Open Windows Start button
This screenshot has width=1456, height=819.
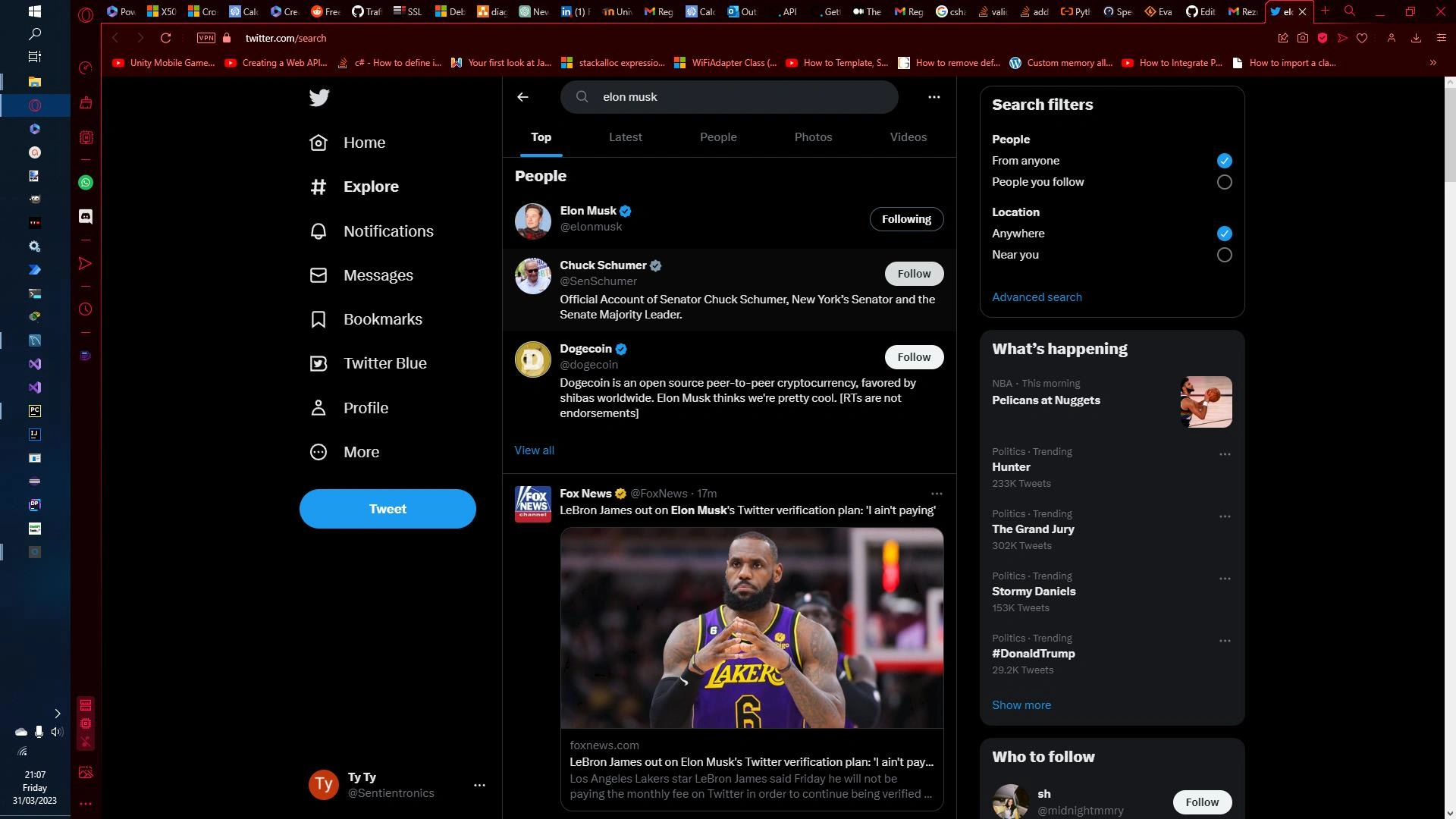click(34, 11)
